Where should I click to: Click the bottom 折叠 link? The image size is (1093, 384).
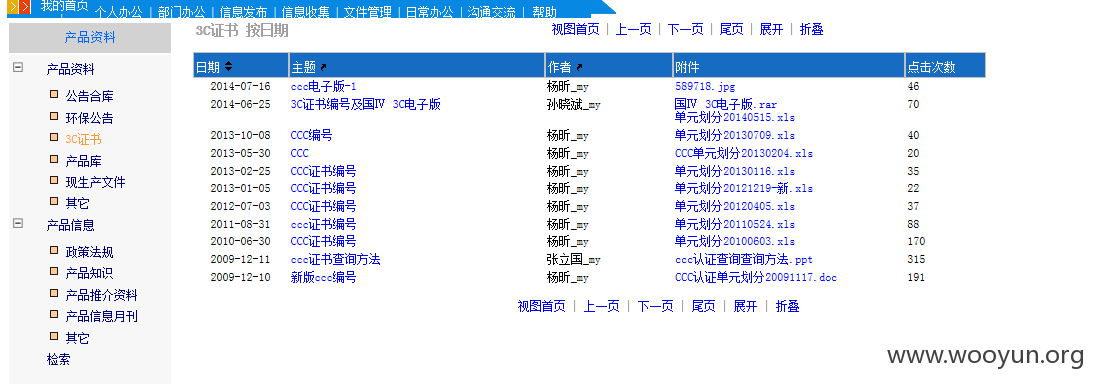click(x=787, y=306)
